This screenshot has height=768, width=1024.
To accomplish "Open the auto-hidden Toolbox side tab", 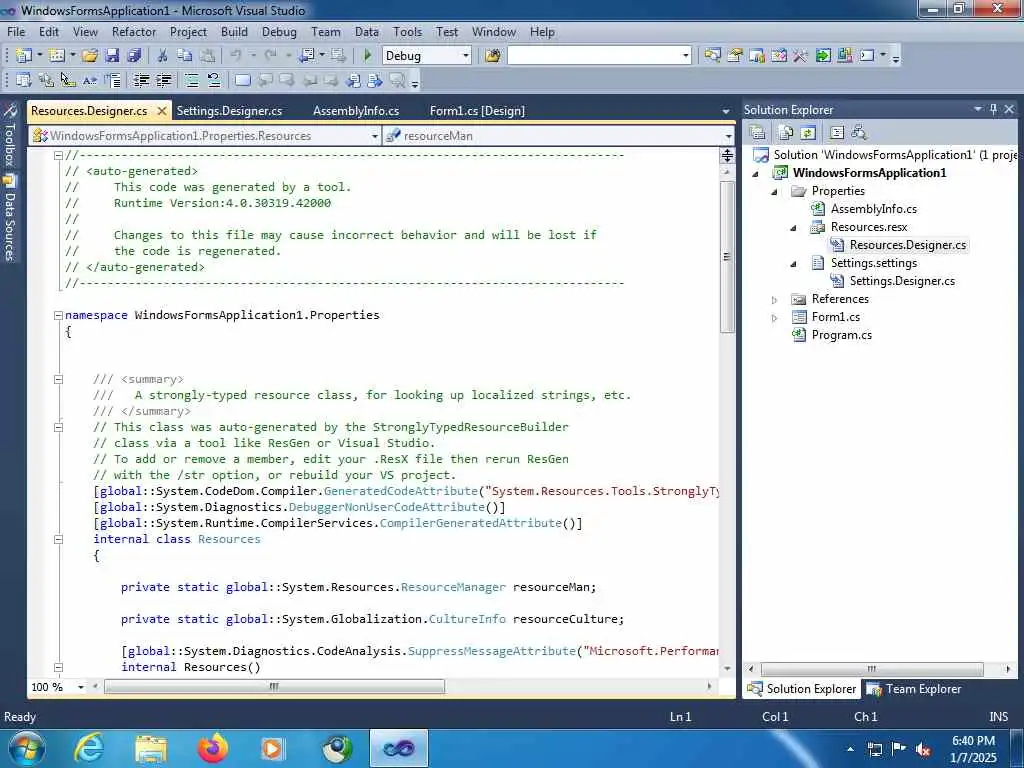I will click(10, 136).
